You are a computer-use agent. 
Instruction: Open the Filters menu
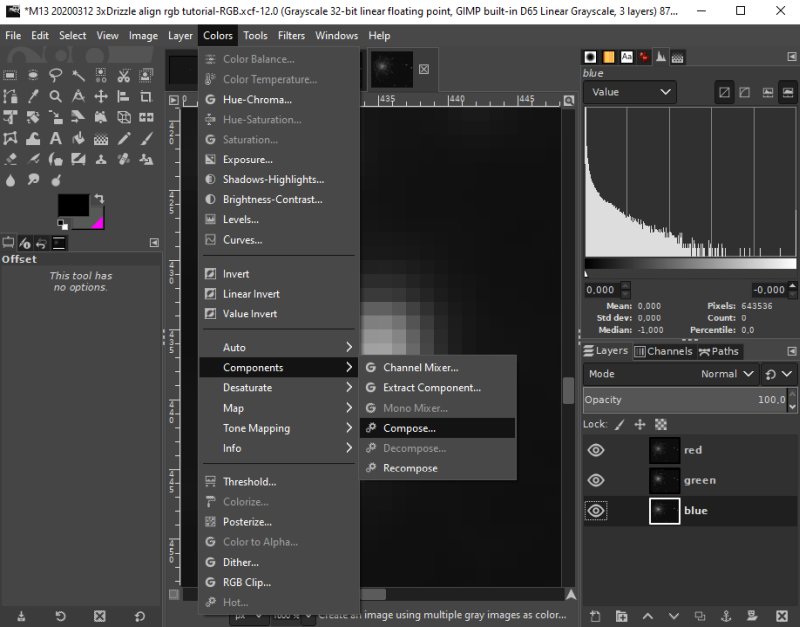pos(291,36)
